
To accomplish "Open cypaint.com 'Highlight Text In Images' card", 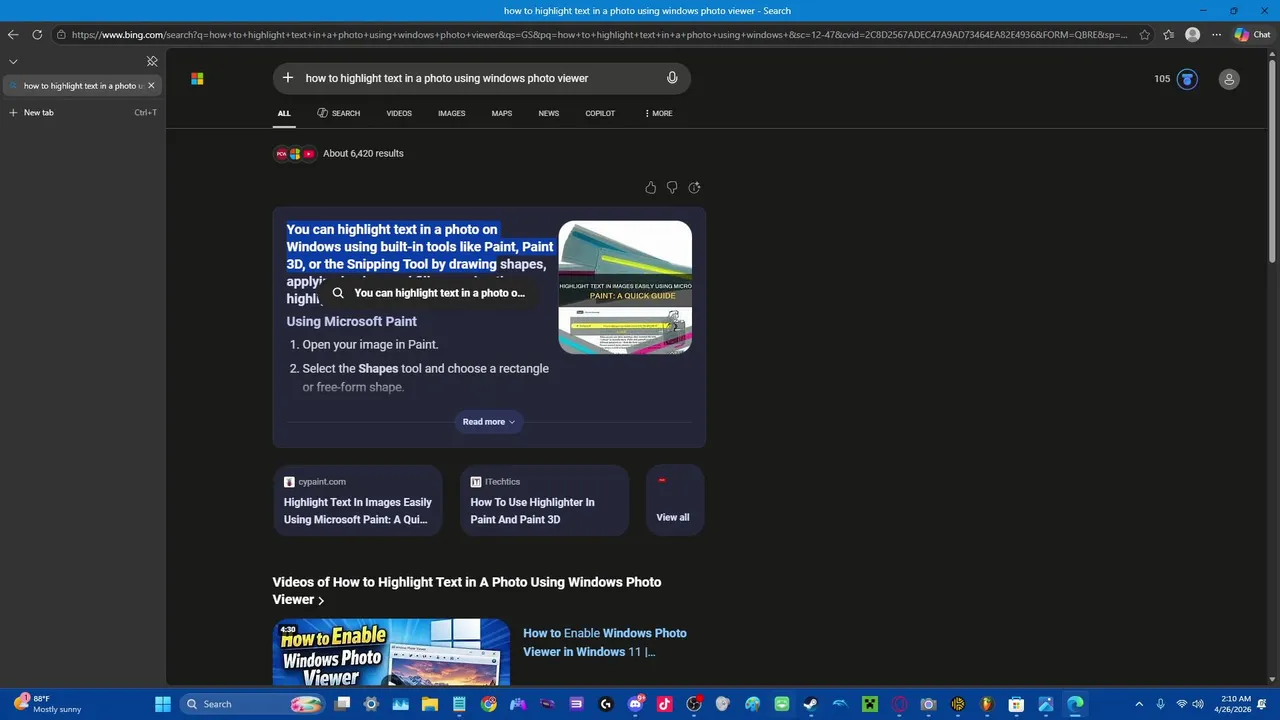I will [357, 500].
